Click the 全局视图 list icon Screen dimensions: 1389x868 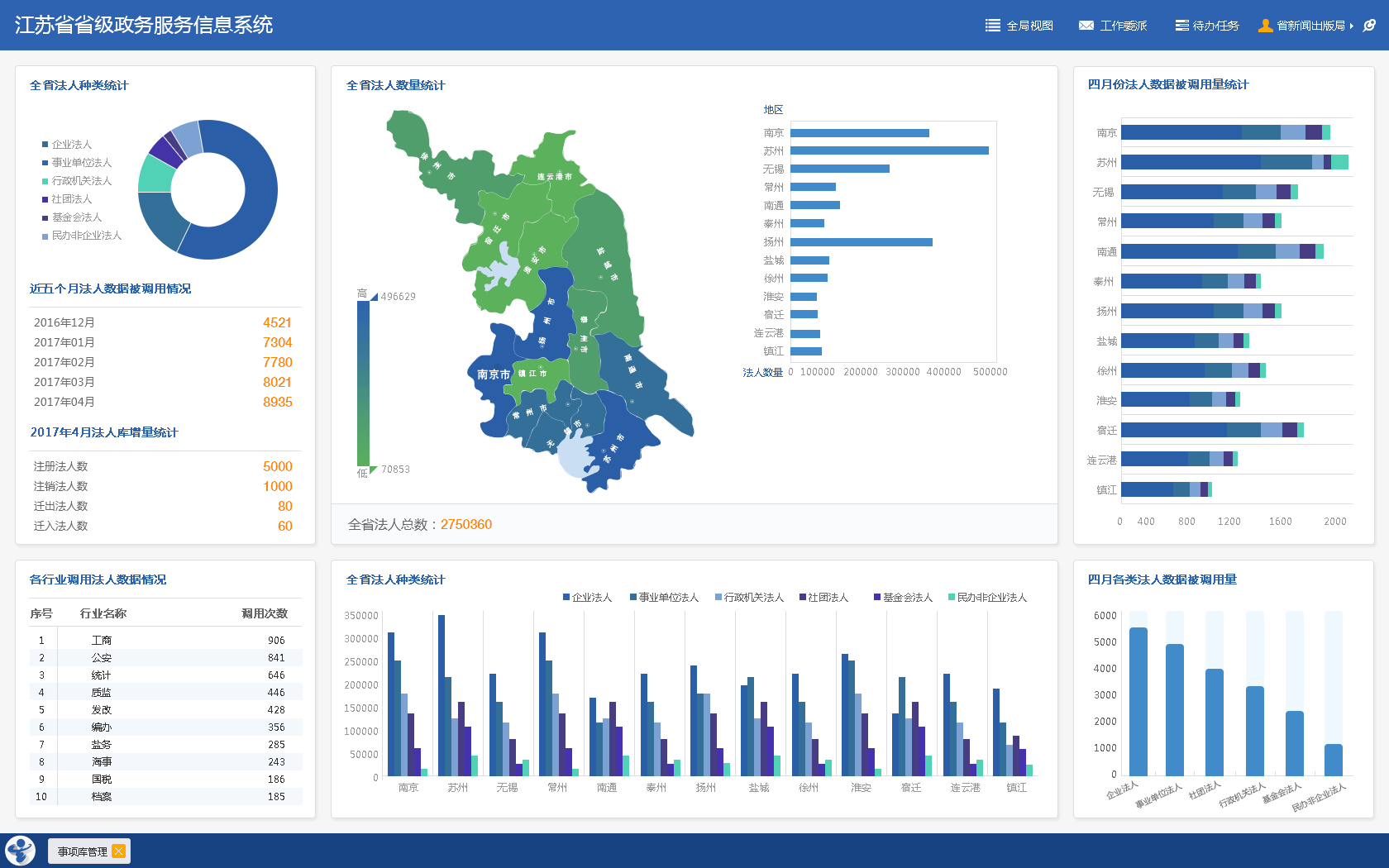pos(993,26)
